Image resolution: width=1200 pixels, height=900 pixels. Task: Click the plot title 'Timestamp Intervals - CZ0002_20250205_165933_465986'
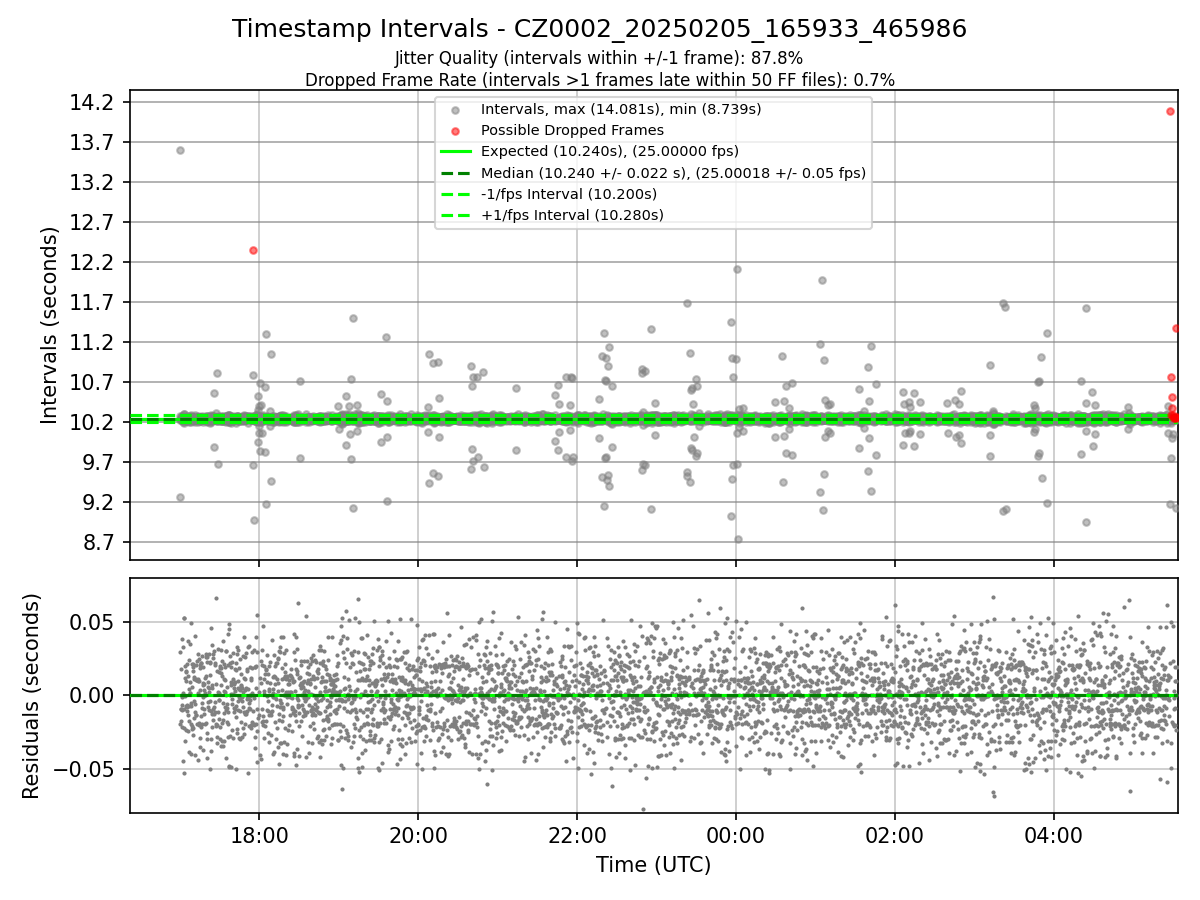point(599,29)
